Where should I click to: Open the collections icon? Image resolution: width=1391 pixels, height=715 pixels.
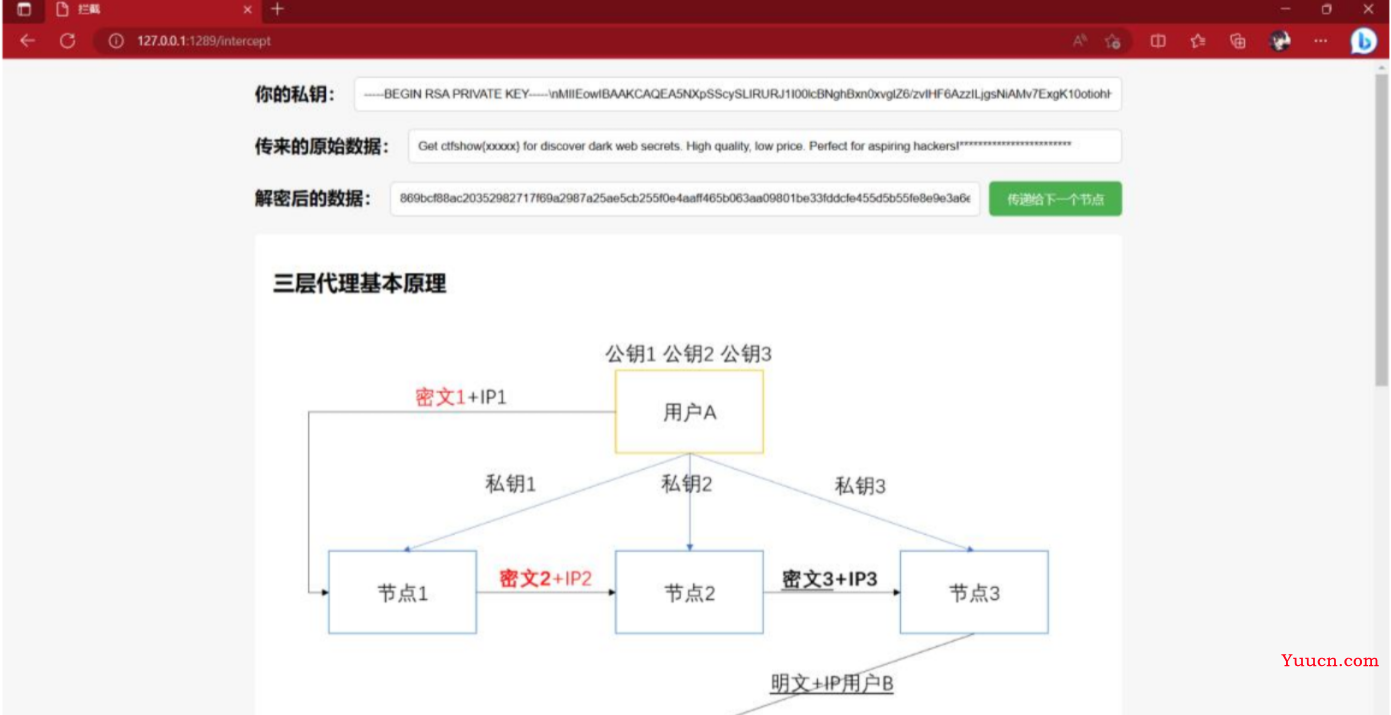[1238, 41]
